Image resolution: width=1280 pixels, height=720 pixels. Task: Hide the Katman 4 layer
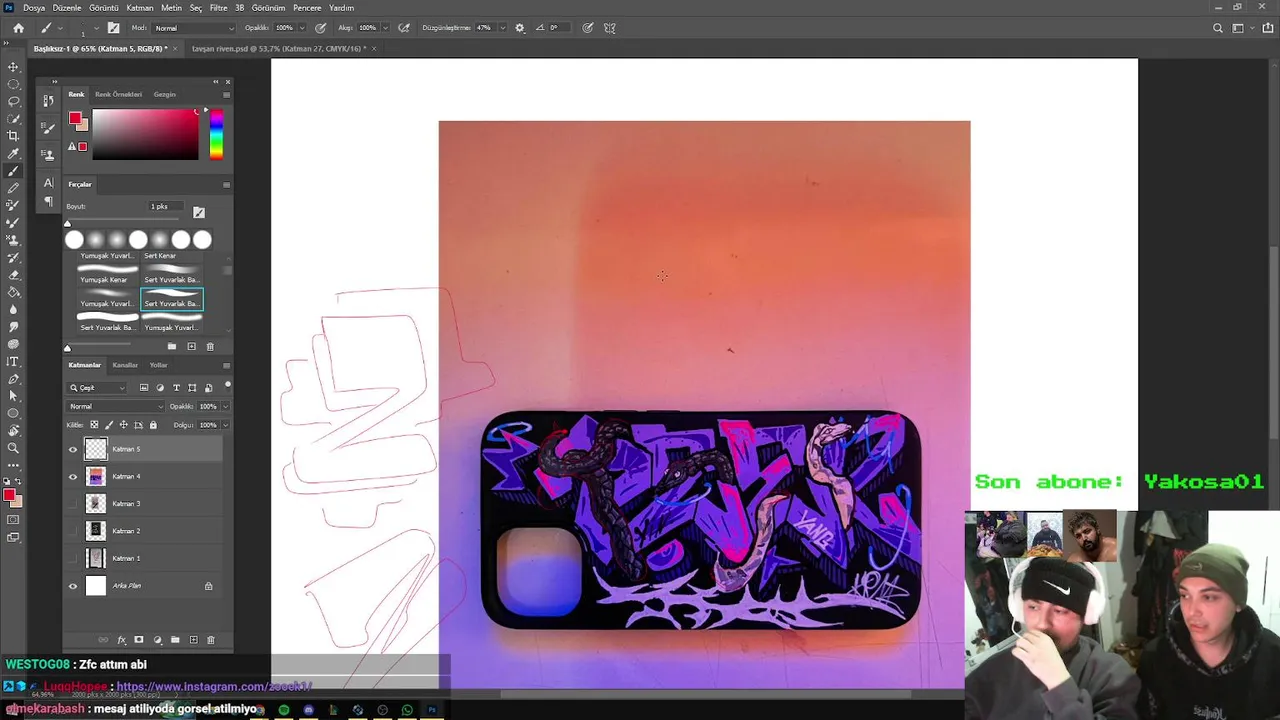pyautogui.click(x=72, y=477)
